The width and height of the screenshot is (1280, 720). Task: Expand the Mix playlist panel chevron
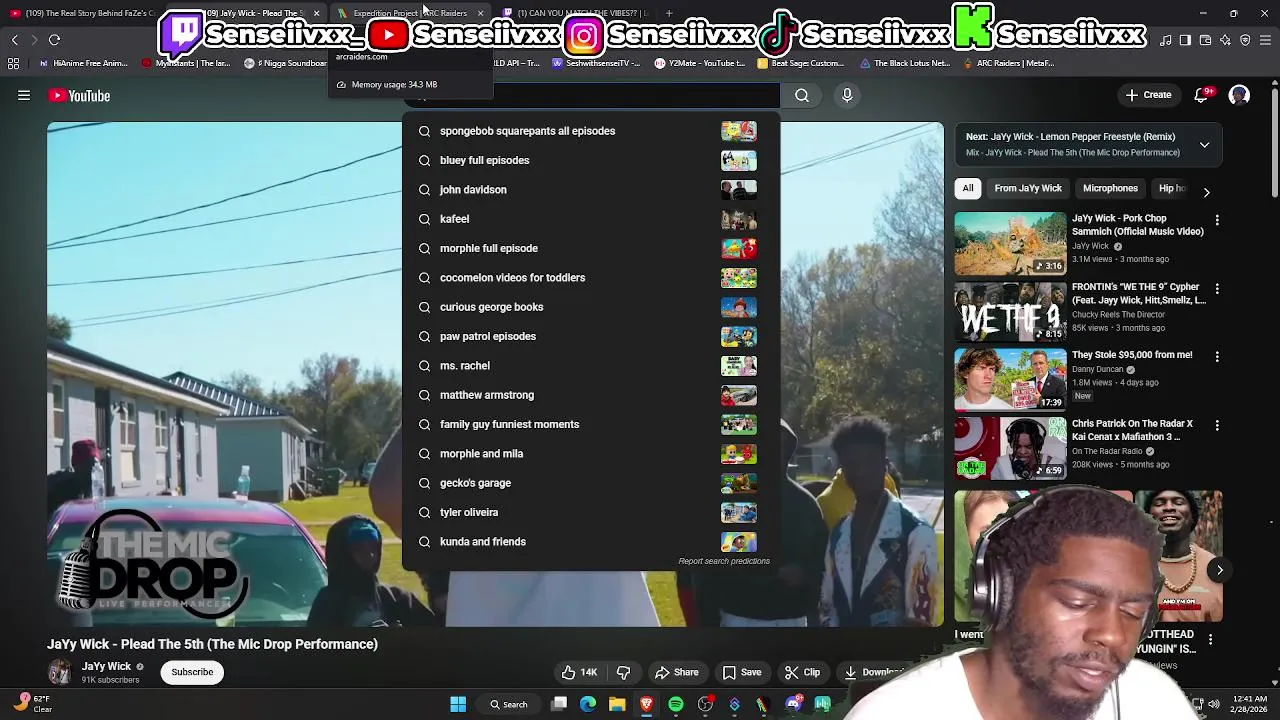[x=1204, y=145]
